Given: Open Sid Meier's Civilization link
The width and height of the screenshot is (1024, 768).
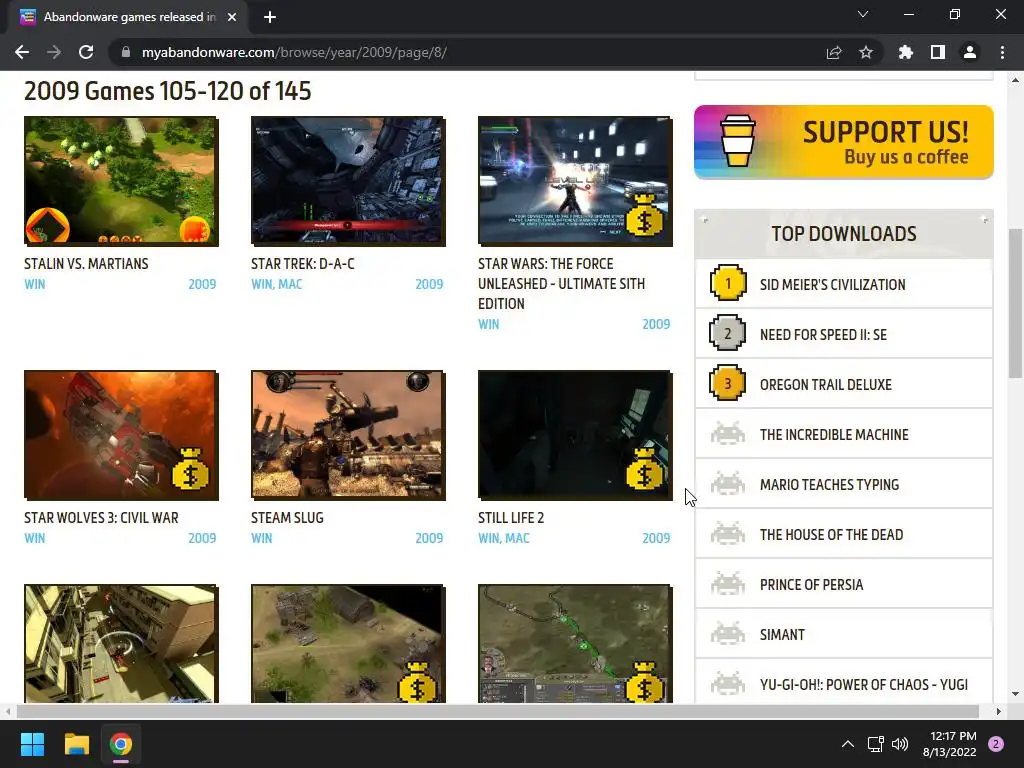Looking at the screenshot, I should coord(833,285).
